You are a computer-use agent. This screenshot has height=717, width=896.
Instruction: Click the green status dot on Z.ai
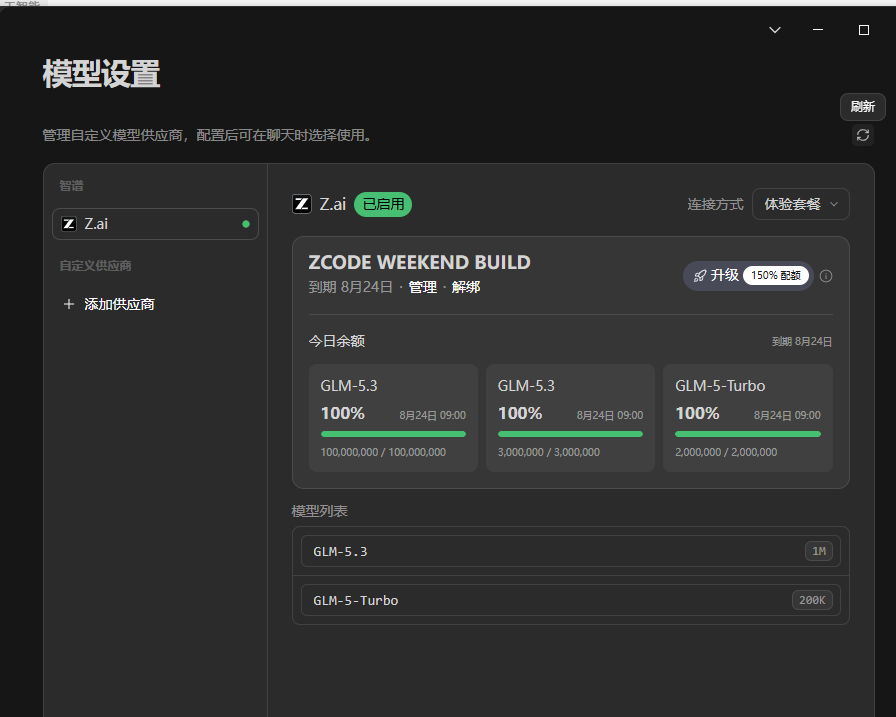246,224
